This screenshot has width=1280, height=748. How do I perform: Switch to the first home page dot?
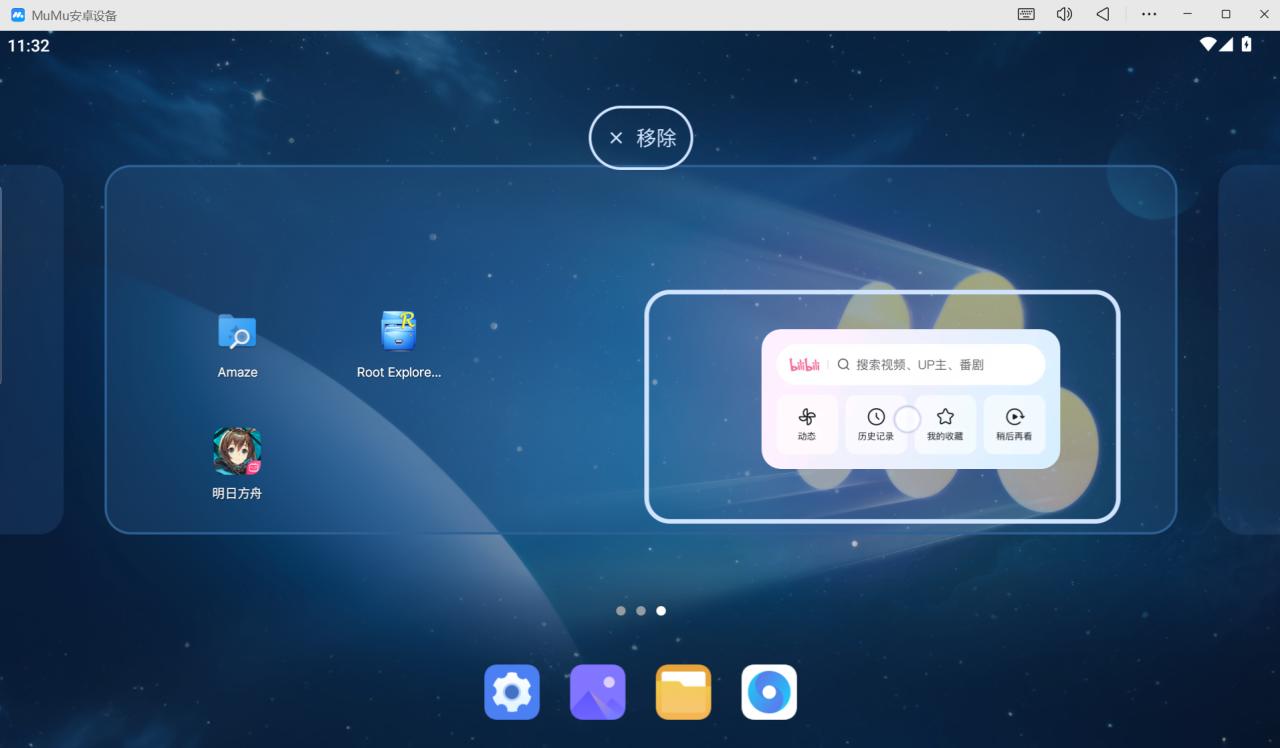click(621, 610)
